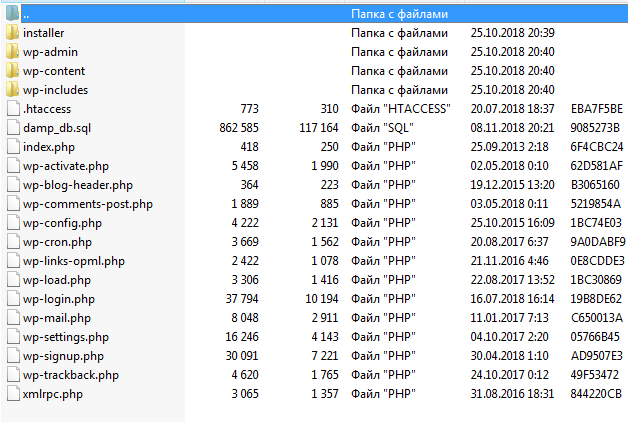Screen dimensions: 628x422
Task: Click the highlighted 'Папка с файлами' type cell
Action: tap(400, 14)
